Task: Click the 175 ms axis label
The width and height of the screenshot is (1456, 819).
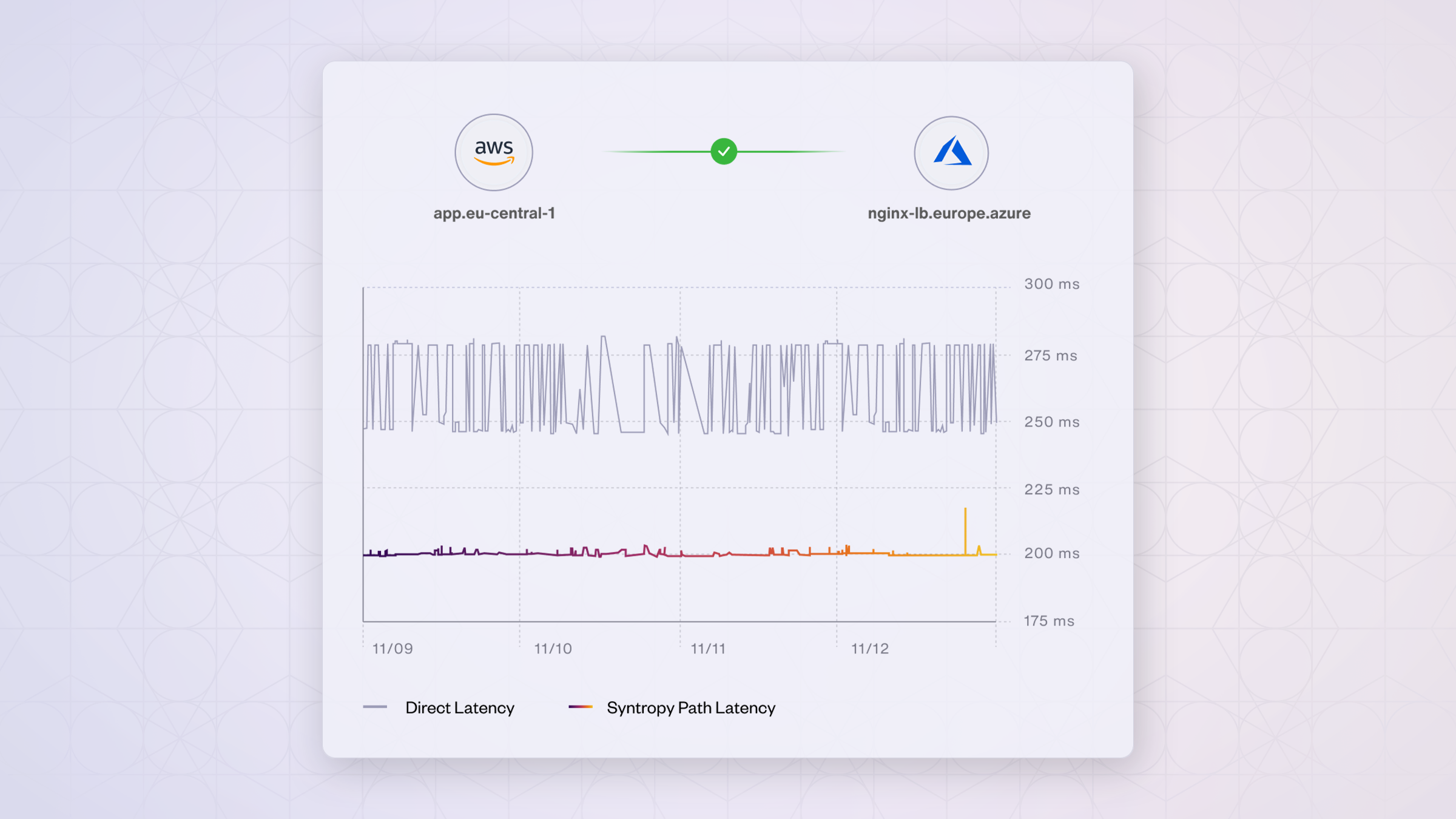Action: [1049, 621]
